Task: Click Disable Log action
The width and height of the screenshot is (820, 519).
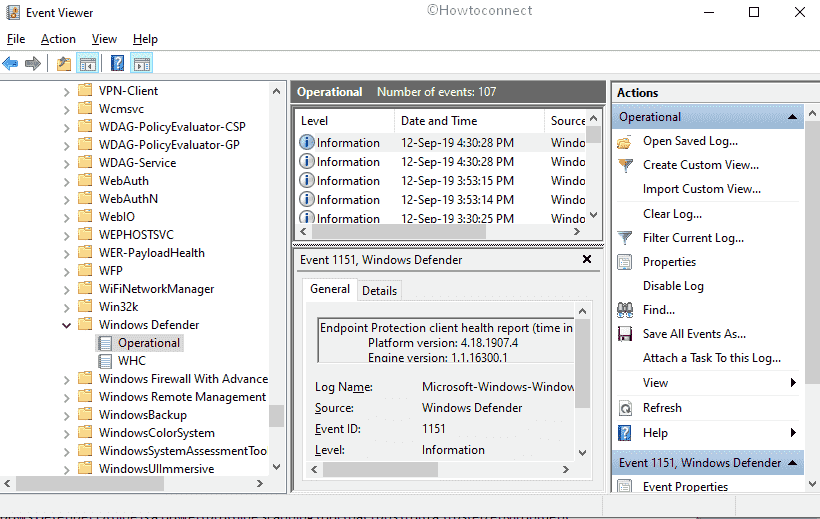Action: tap(673, 286)
